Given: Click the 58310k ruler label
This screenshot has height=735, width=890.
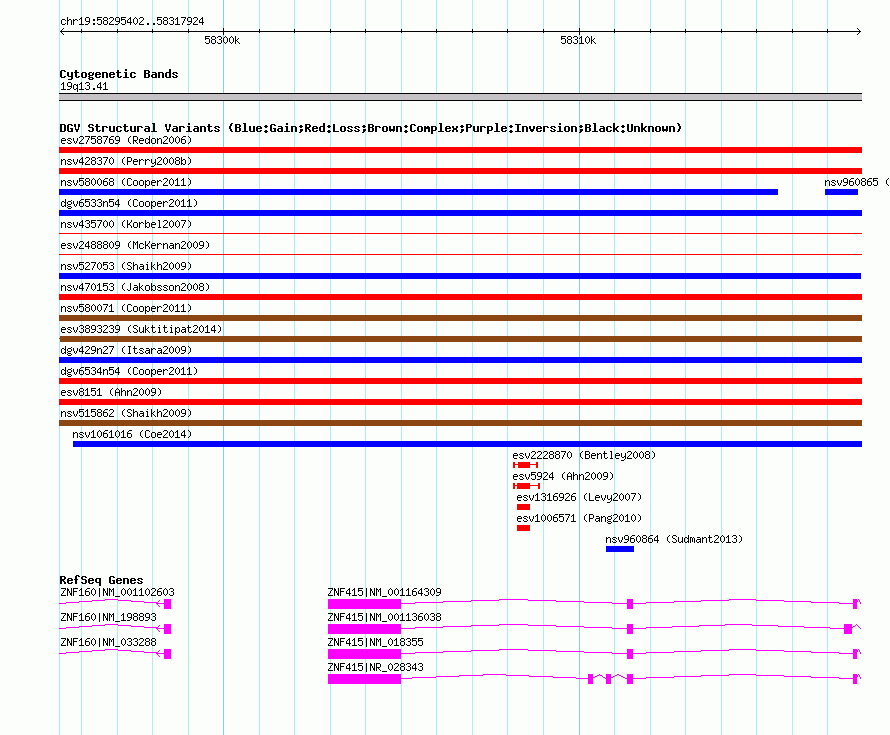Looking at the screenshot, I should pos(578,40).
